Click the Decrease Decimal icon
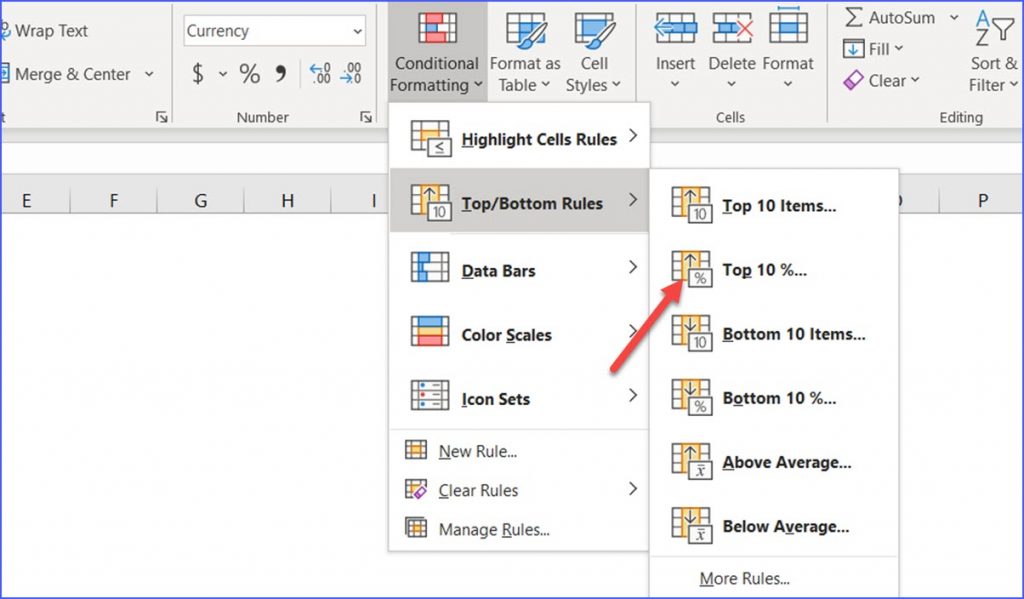The height and width of the screenshot is (599, 1024). point(351,74)
